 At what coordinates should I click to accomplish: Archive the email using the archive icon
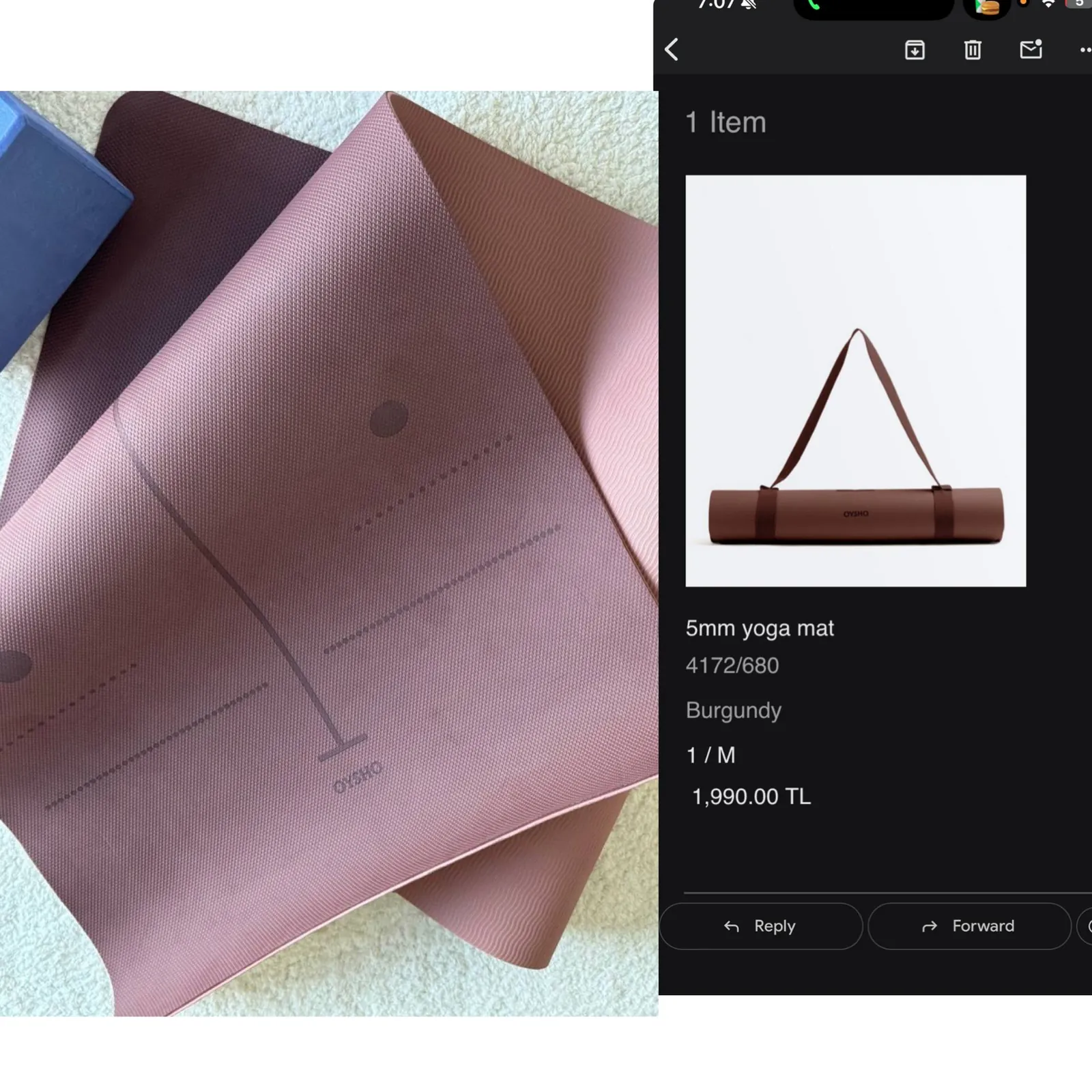(915, 50)
